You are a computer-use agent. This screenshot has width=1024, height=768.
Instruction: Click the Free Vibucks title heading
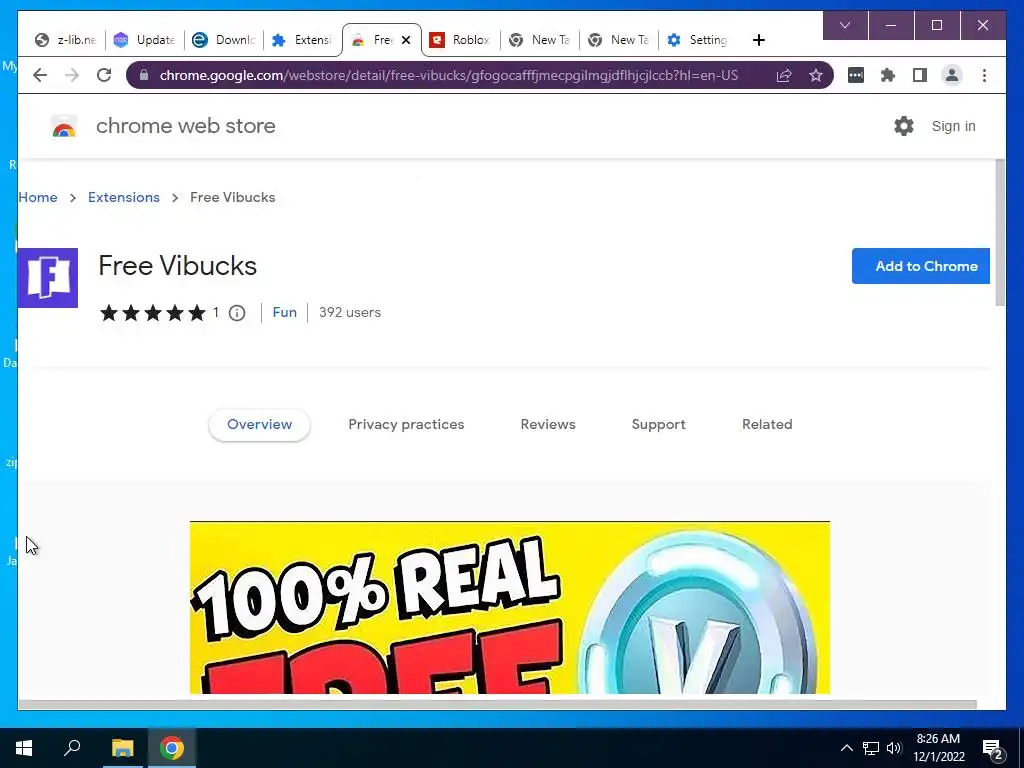click(x=178, y=266)
